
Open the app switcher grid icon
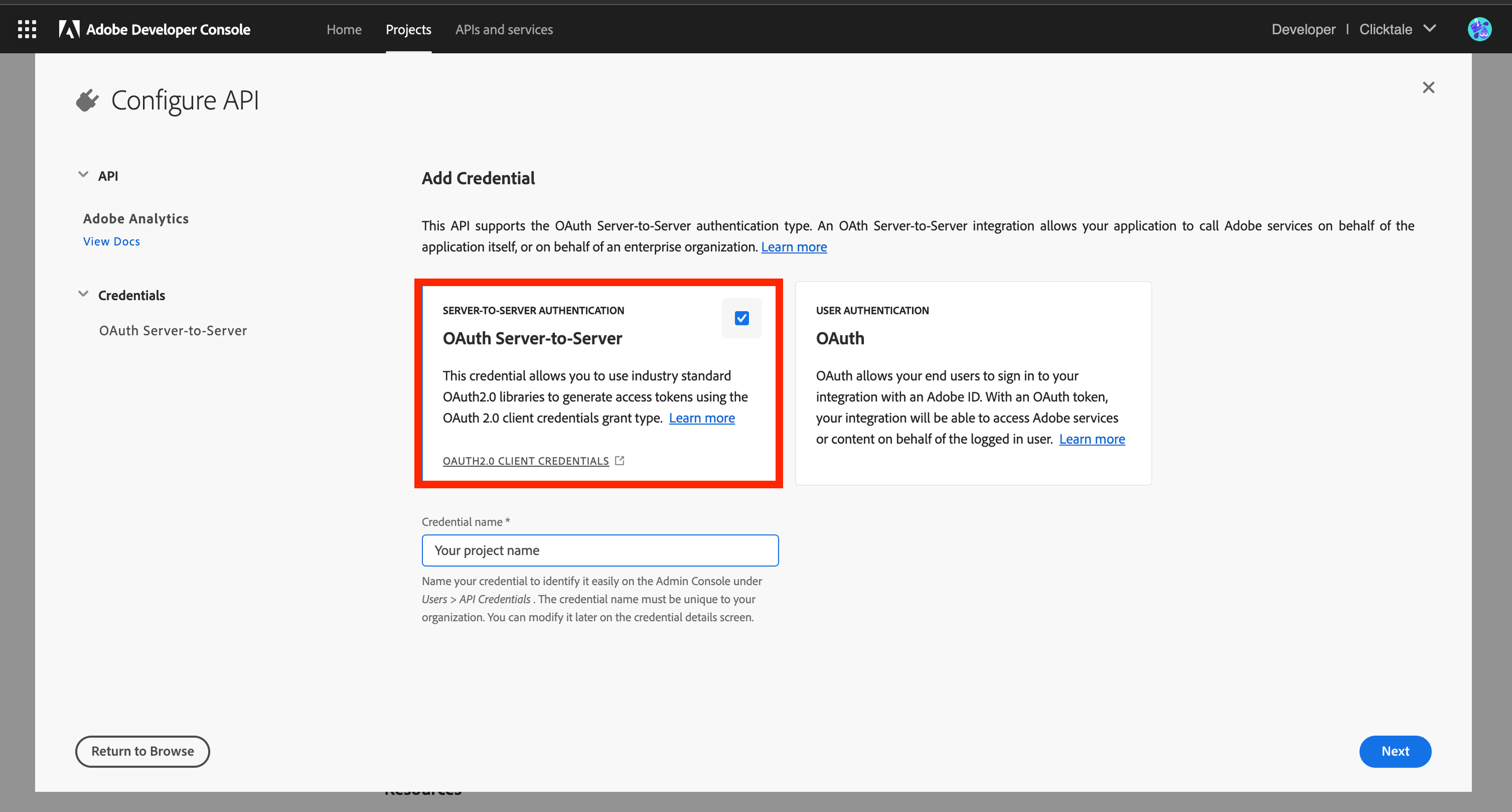click(x=27, y=30)
